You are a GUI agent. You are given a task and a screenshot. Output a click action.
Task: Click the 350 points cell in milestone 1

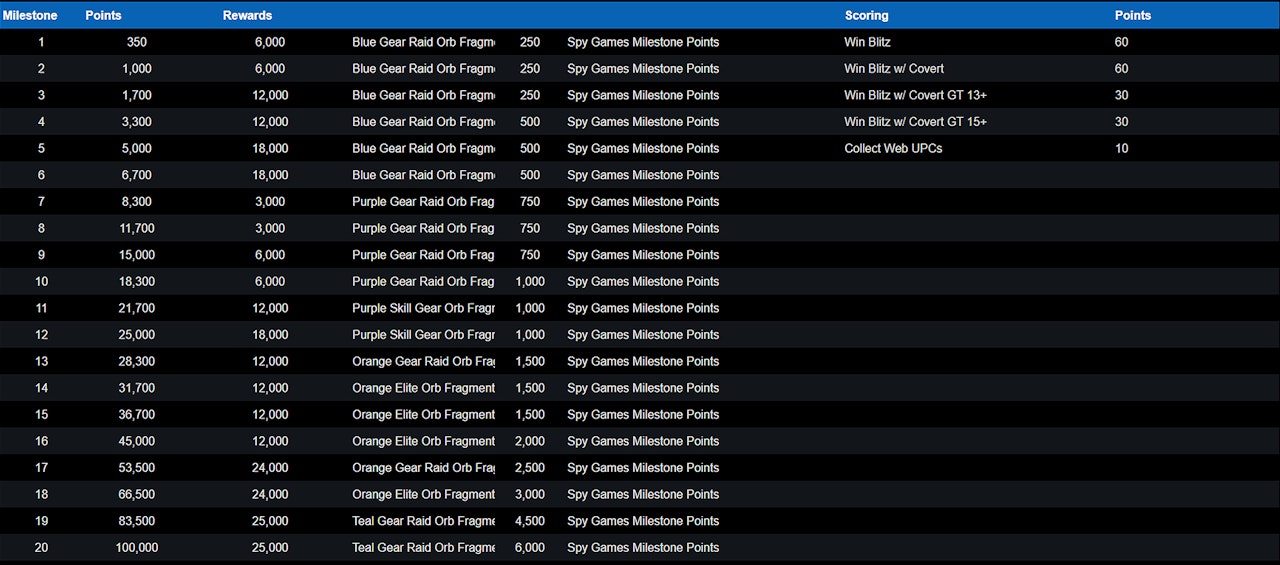click(x=137, y=42)
